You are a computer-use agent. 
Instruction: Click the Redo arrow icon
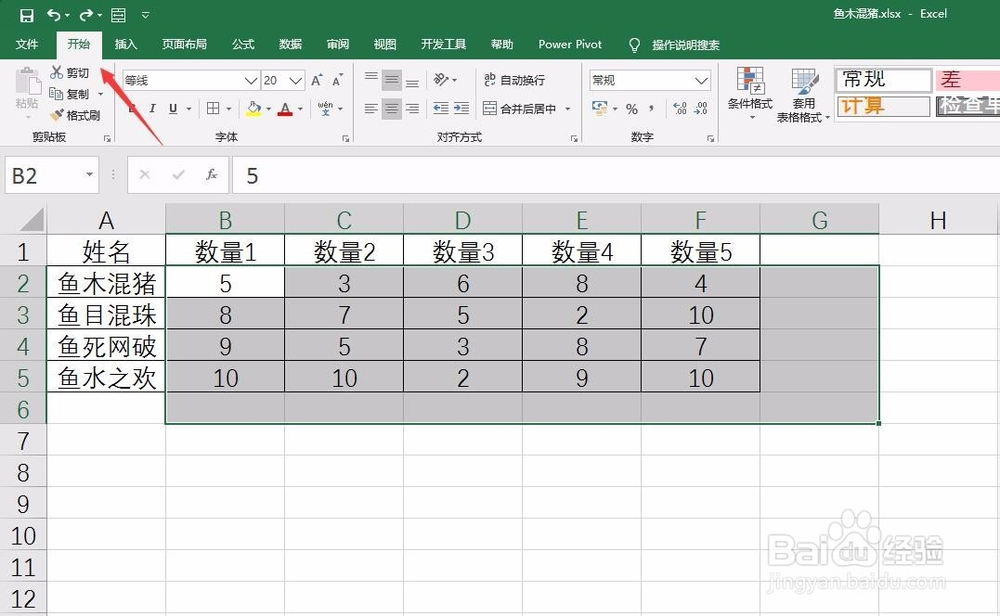pos(87,15)
